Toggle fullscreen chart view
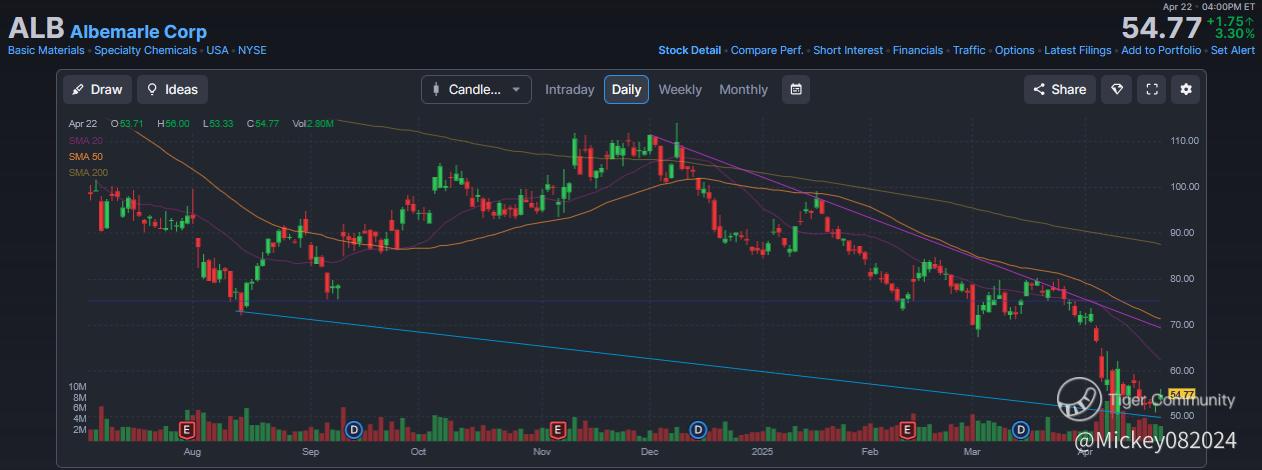The width and height of the screenshot is (1262, 470). (1152, 89)
